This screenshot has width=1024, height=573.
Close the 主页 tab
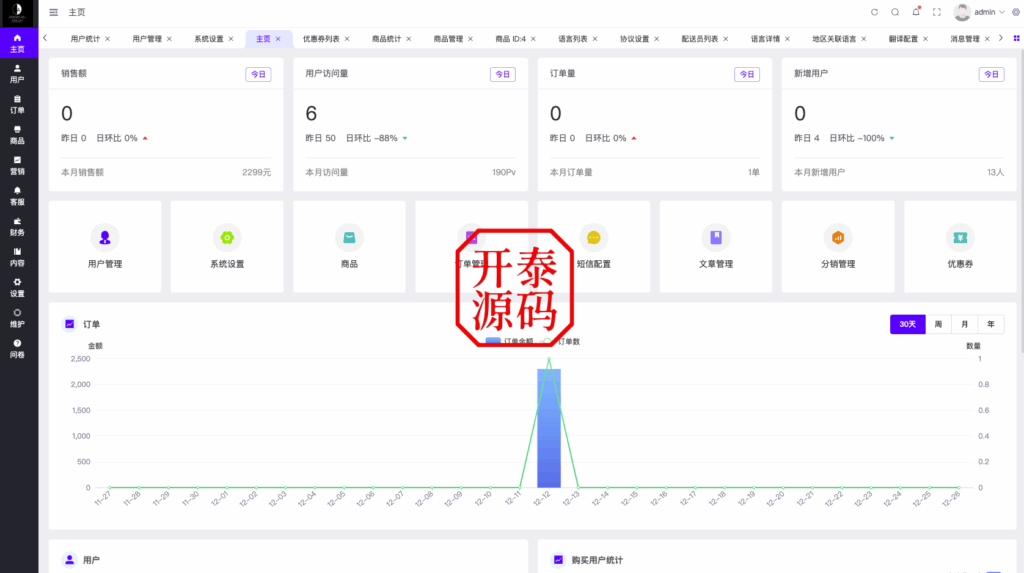click(x=278, y=39)
